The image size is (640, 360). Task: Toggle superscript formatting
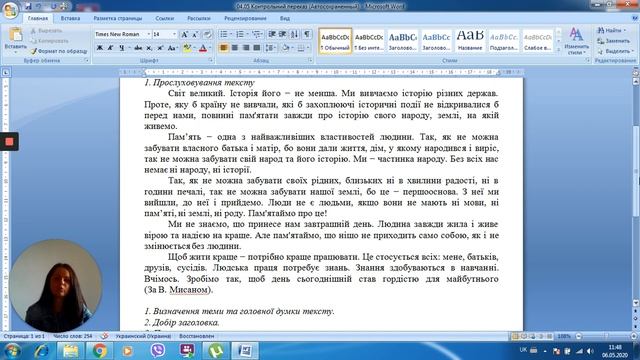[160, 48]
